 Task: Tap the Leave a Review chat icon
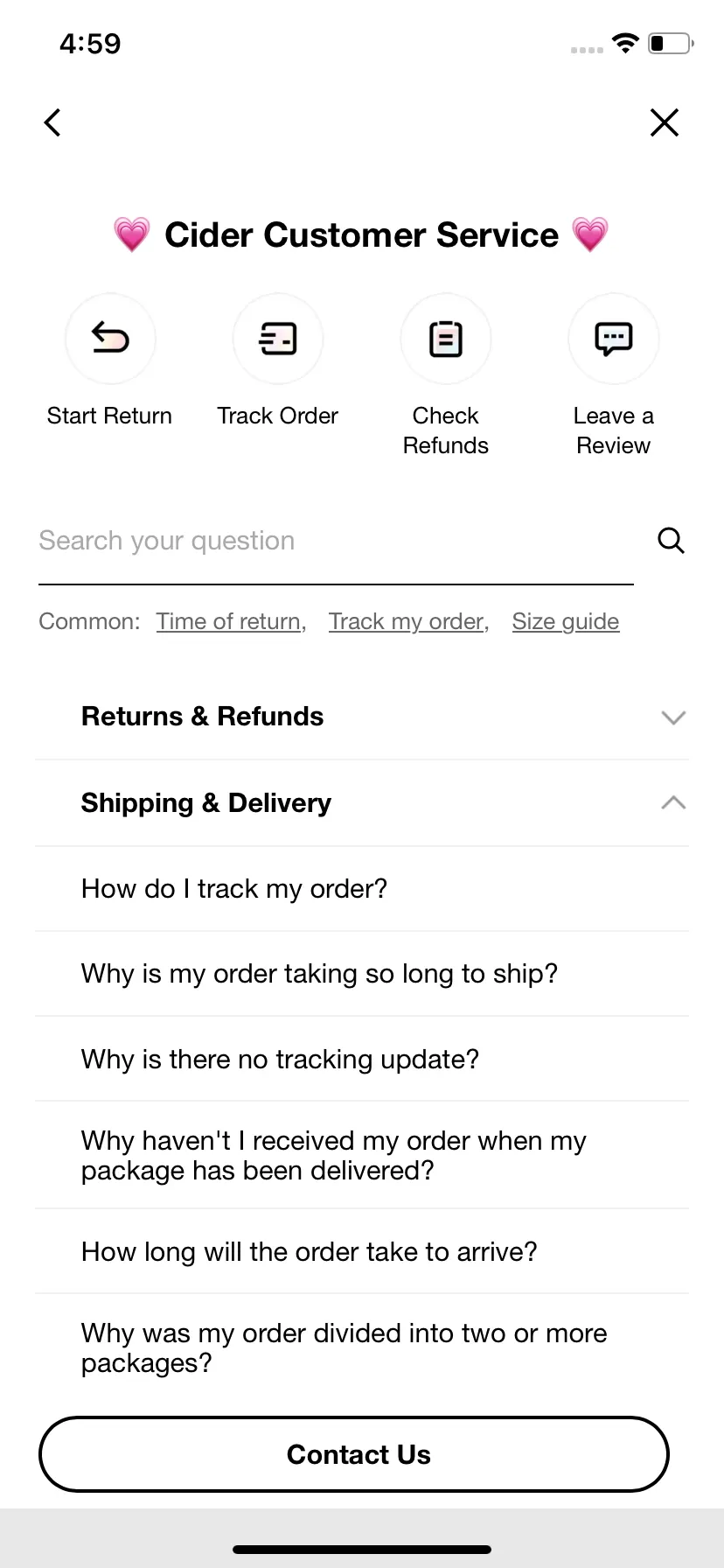point(614,339)
